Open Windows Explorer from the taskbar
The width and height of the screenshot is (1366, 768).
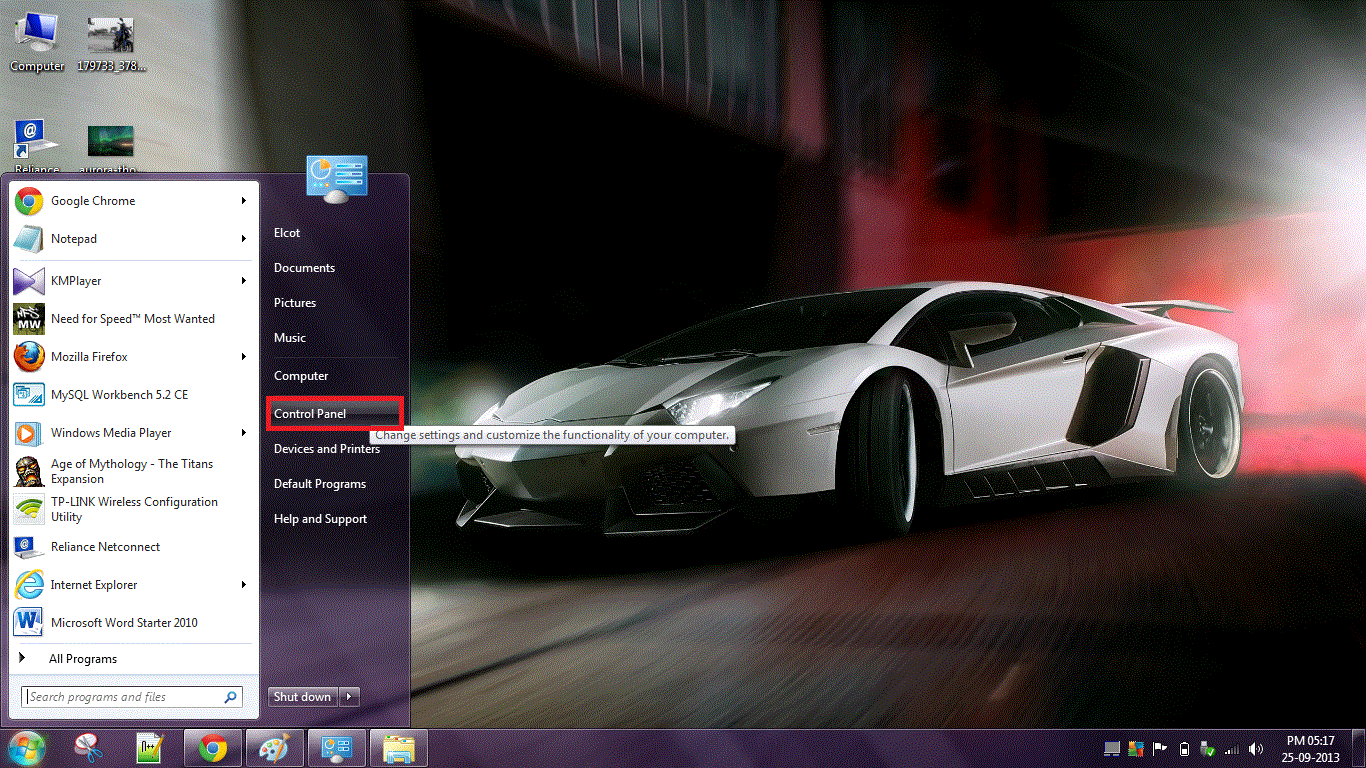click(398, 748)
